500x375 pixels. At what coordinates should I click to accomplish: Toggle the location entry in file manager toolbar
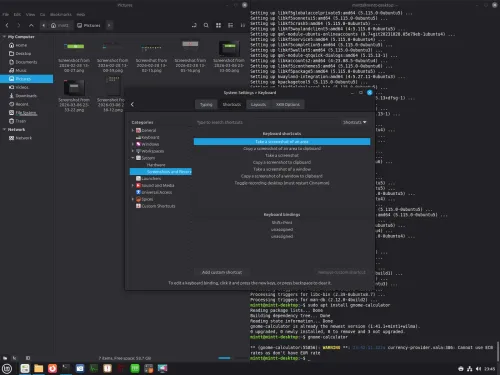click(194, 25)
